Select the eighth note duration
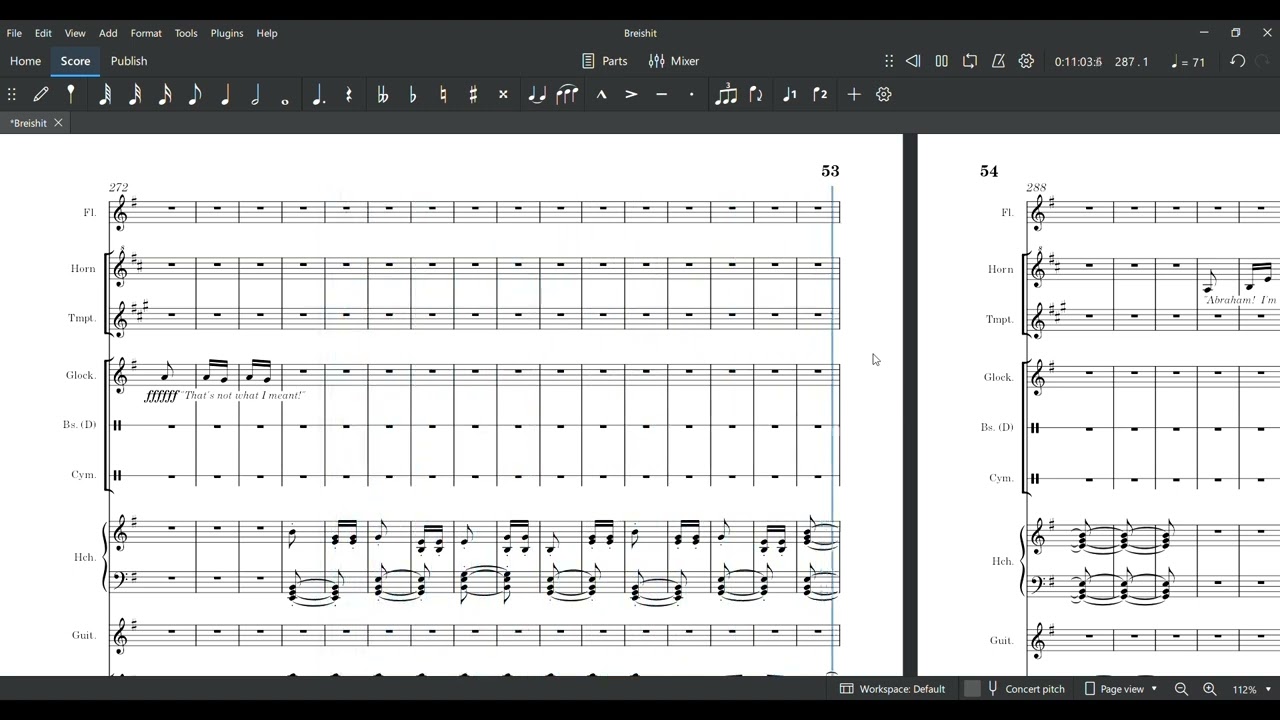 point(195,94)
